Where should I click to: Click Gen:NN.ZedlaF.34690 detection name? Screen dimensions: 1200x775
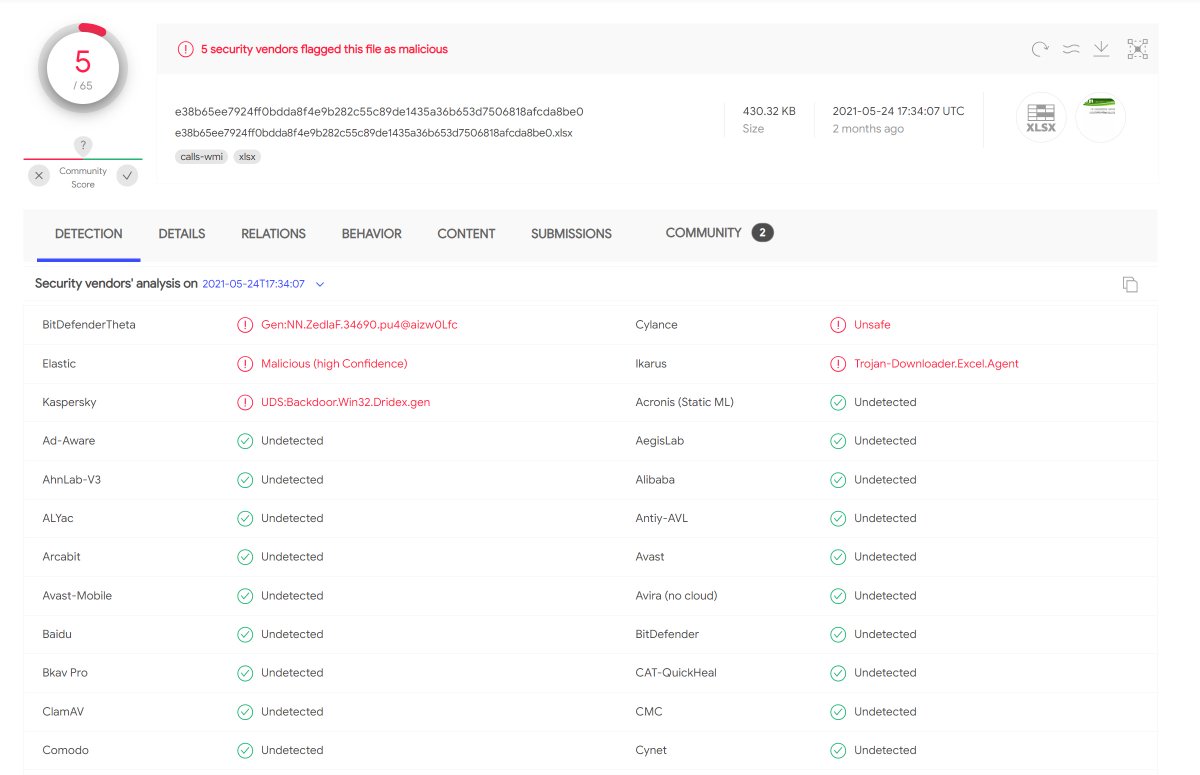(x=359, y=325)
